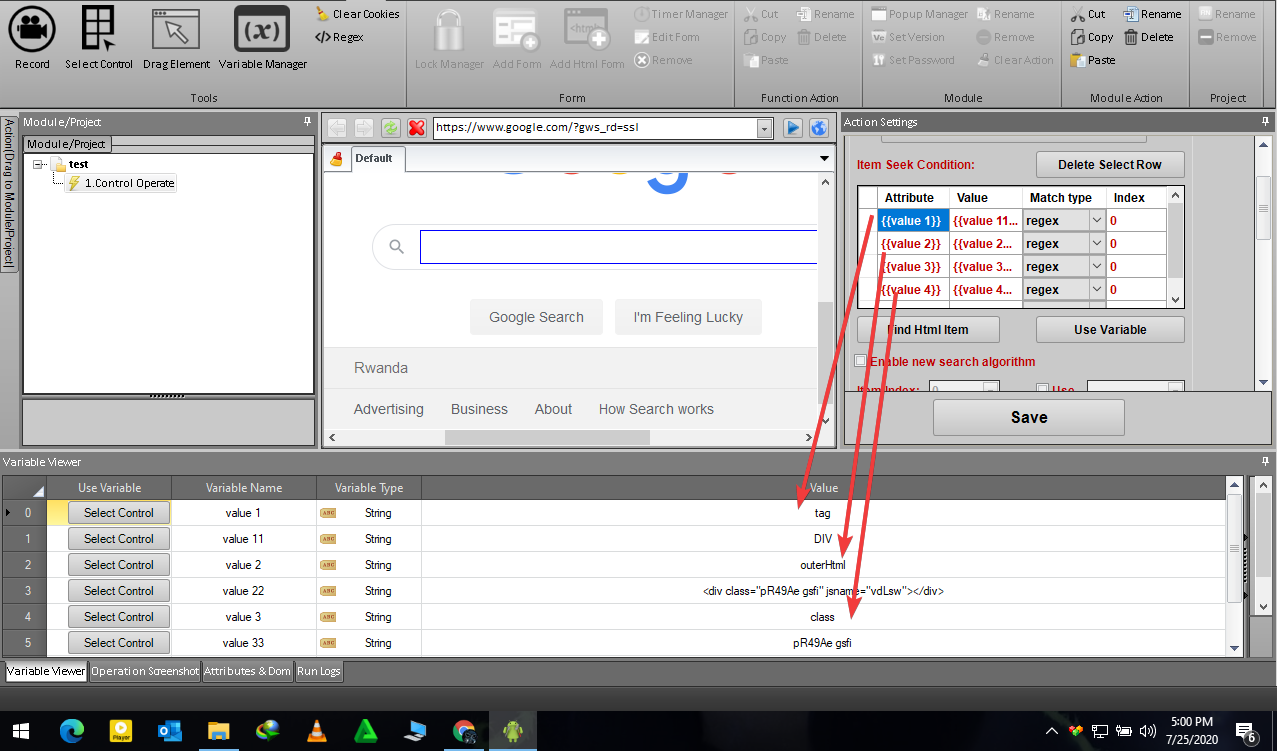Click Select Control button for value 11
Image resolution: width=1277 pixels, height=751 pixels.
(119, 539)
